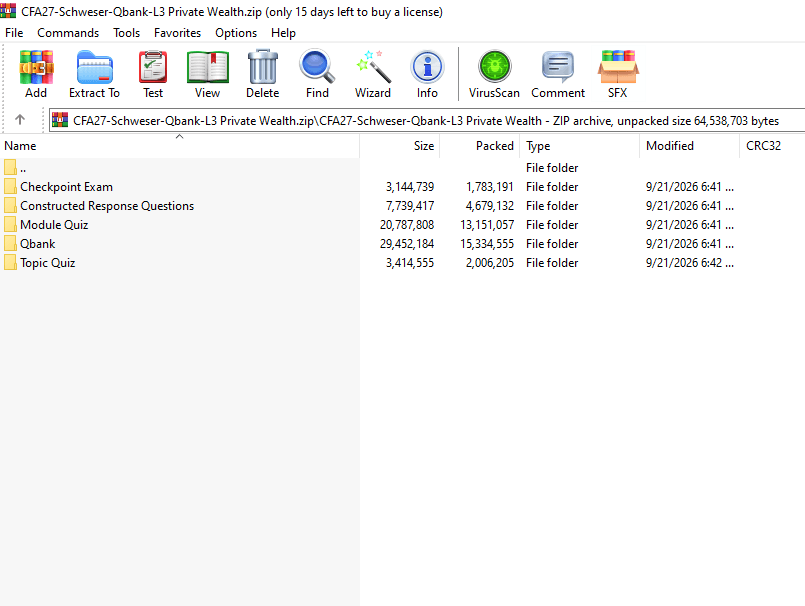Click the Delete trash bin icon
The width and height of the screenshot is (805, 606).
pos(263,73)
